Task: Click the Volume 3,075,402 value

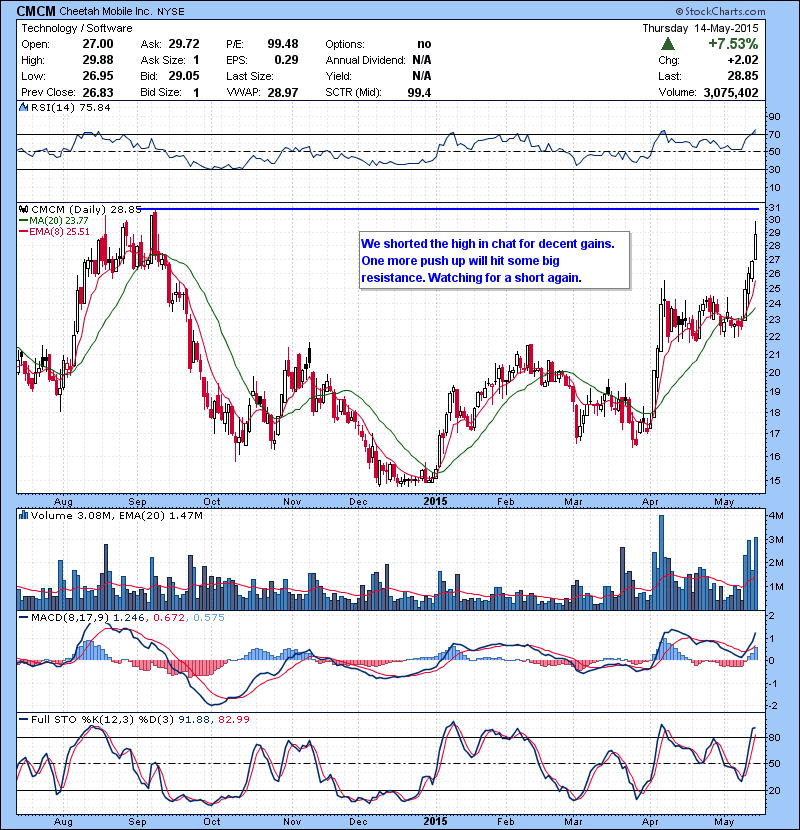Action: (x=731, y=93)
